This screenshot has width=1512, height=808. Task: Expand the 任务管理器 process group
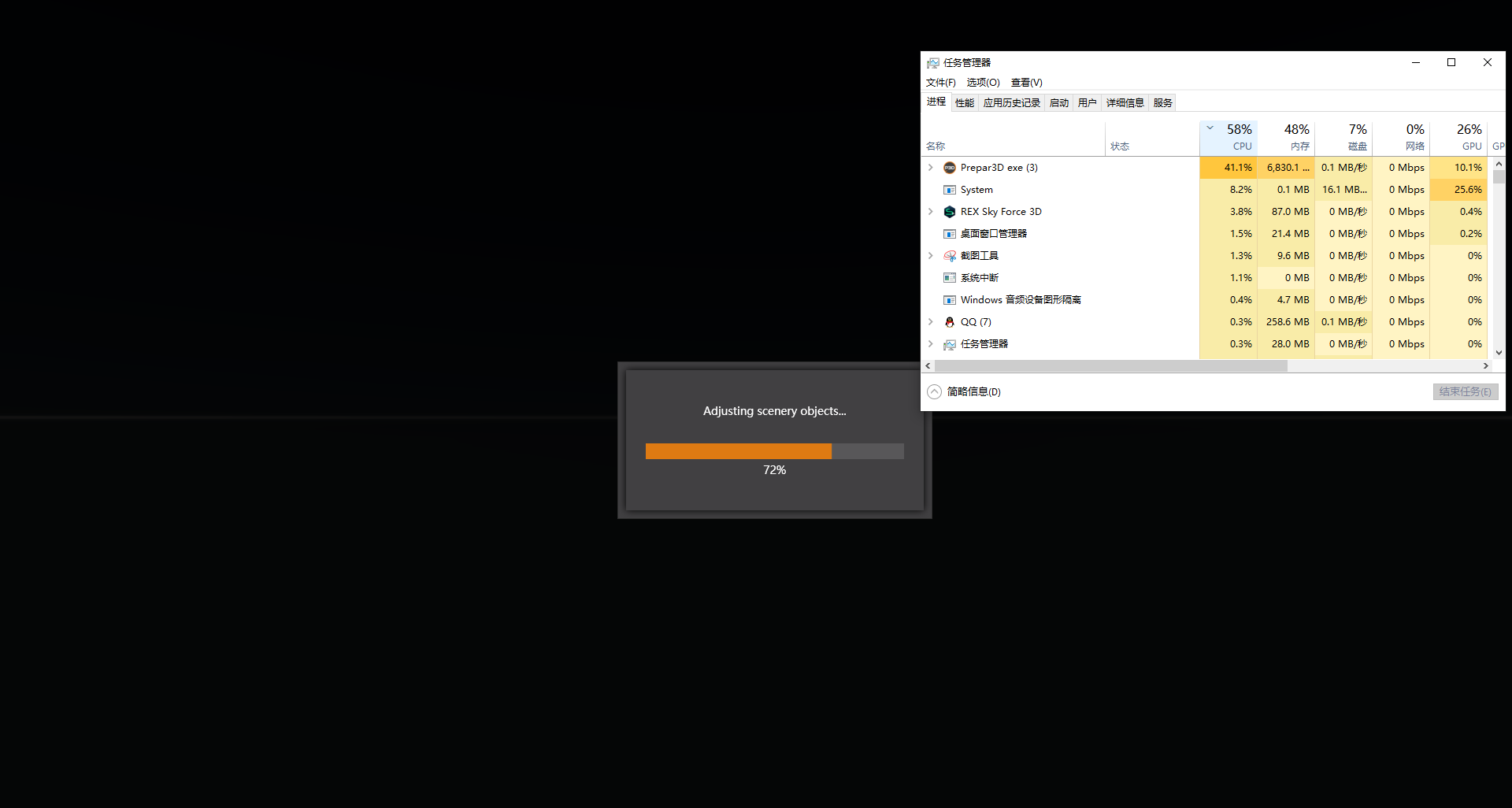coord(930,344)
